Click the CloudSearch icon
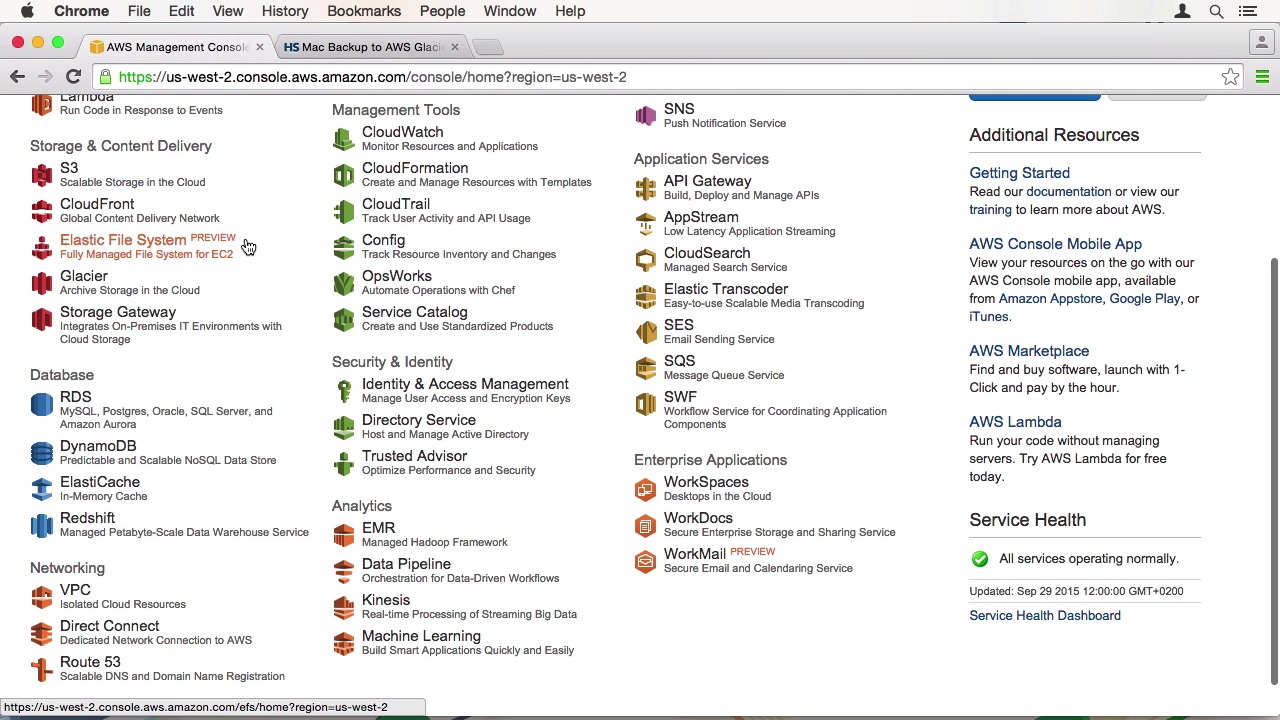The image size is (1280, 720). coord(646,260)
